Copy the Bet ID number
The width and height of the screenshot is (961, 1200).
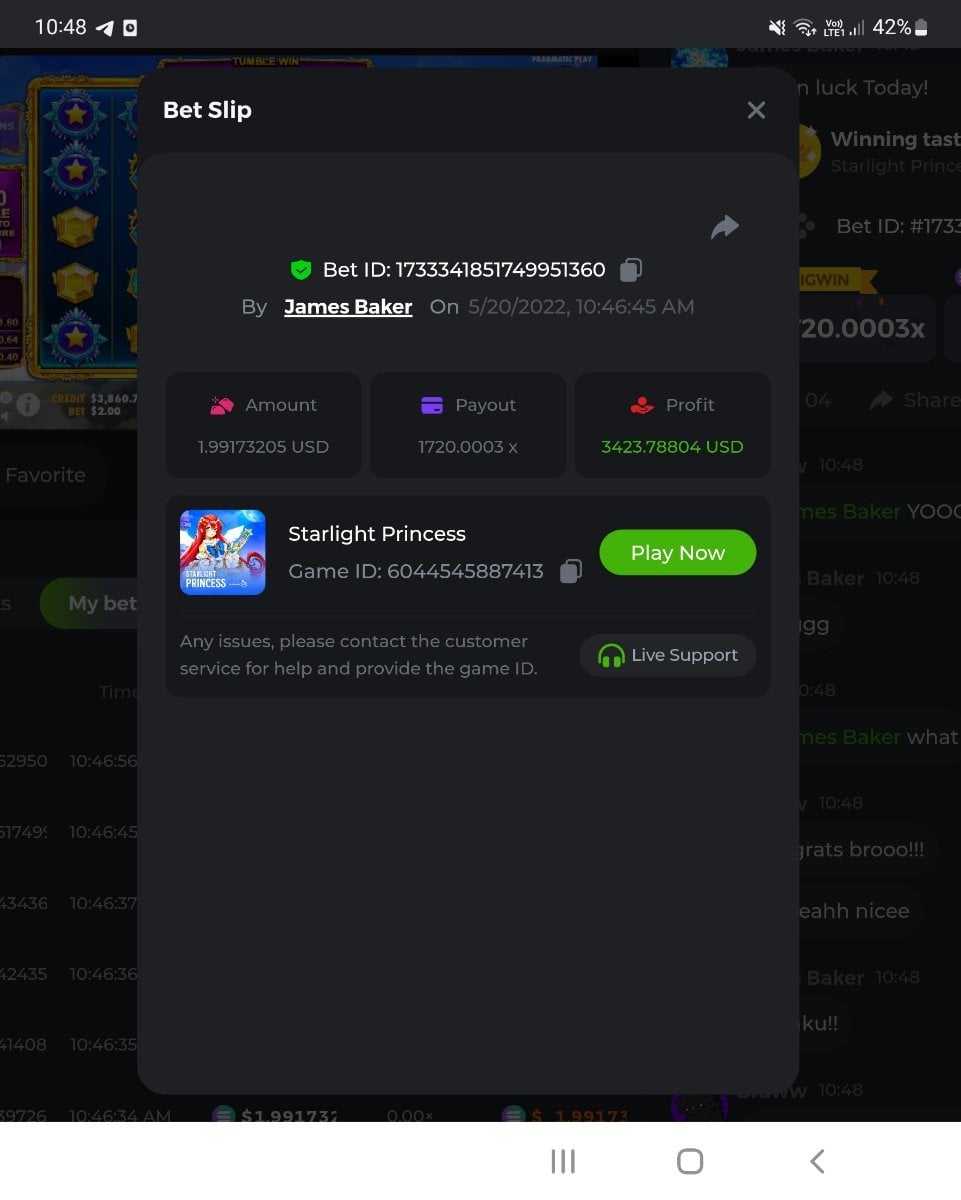point(631,269)
